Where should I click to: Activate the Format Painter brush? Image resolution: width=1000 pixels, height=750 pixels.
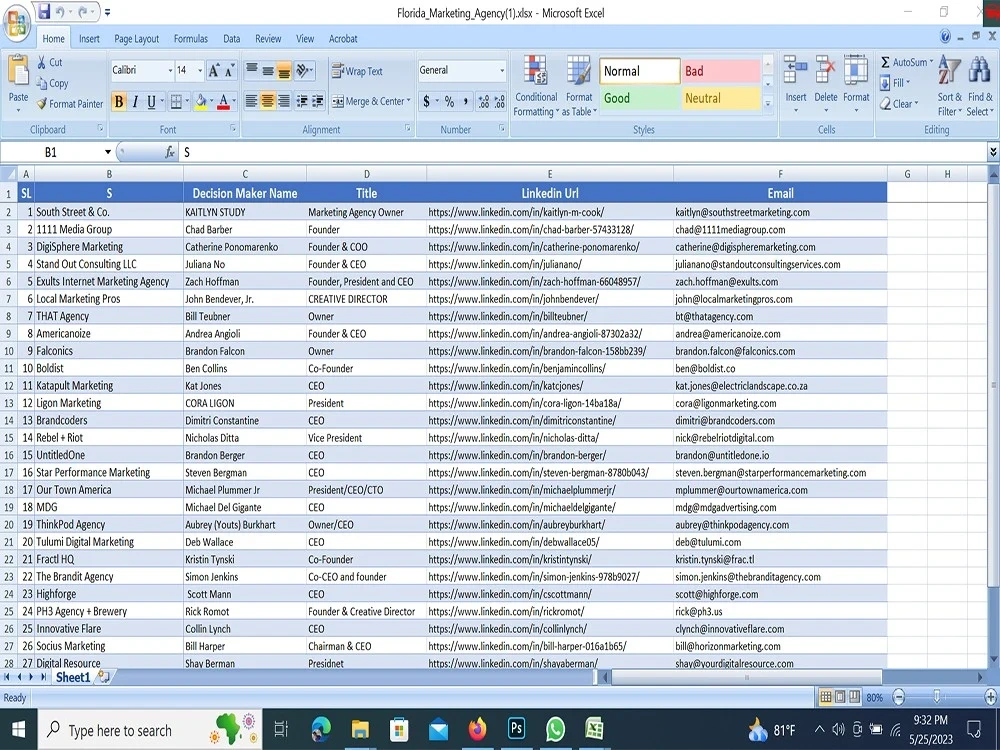[x=70, y=103]
